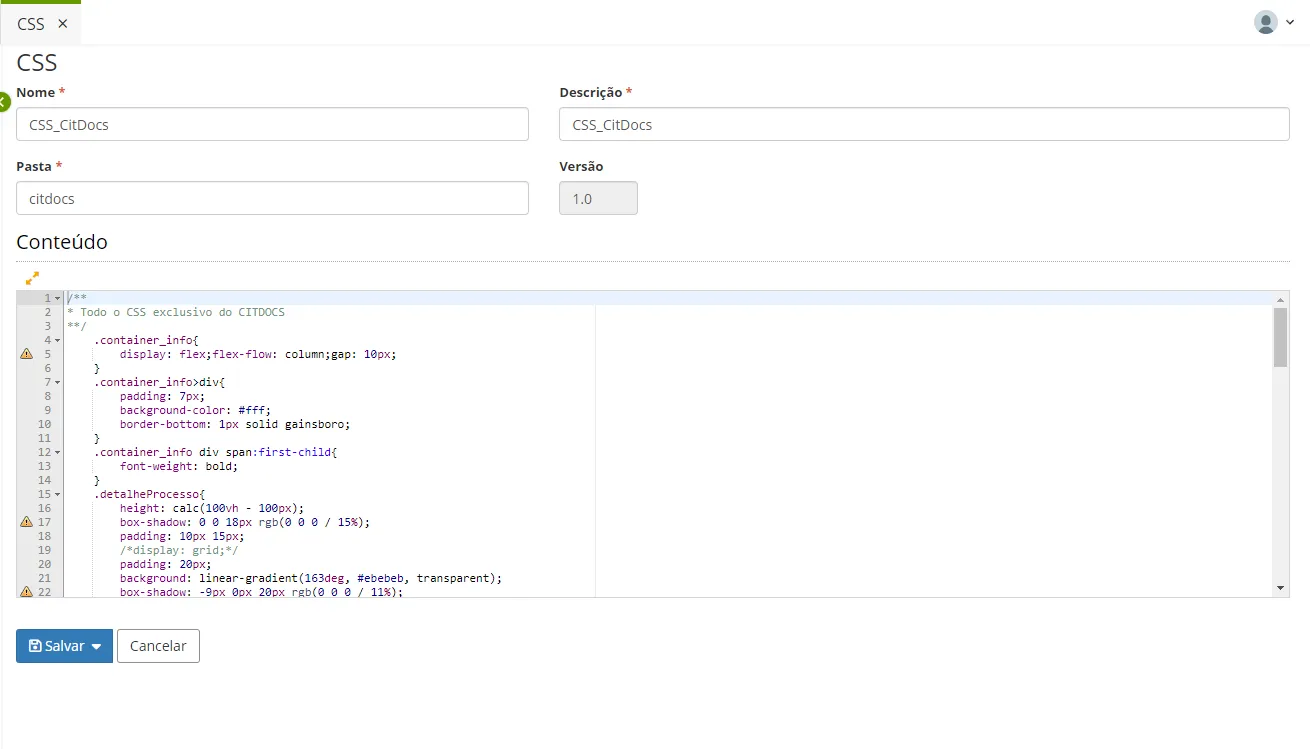Switch to the CSS tab
The width and height of the screenshot is (1310, 749).
point(31,24)
